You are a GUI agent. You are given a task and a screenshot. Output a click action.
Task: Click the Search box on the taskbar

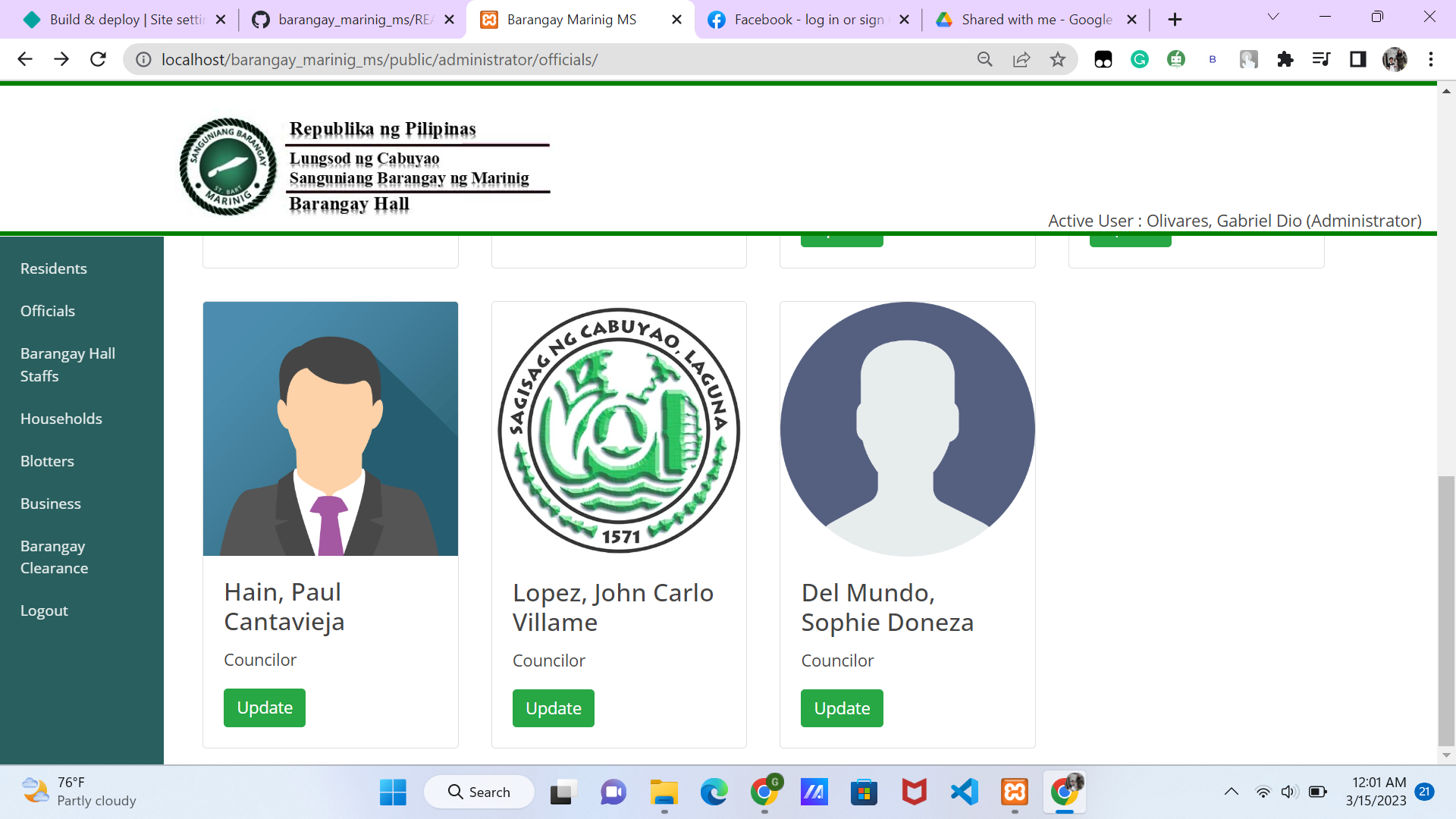point(479,792)
